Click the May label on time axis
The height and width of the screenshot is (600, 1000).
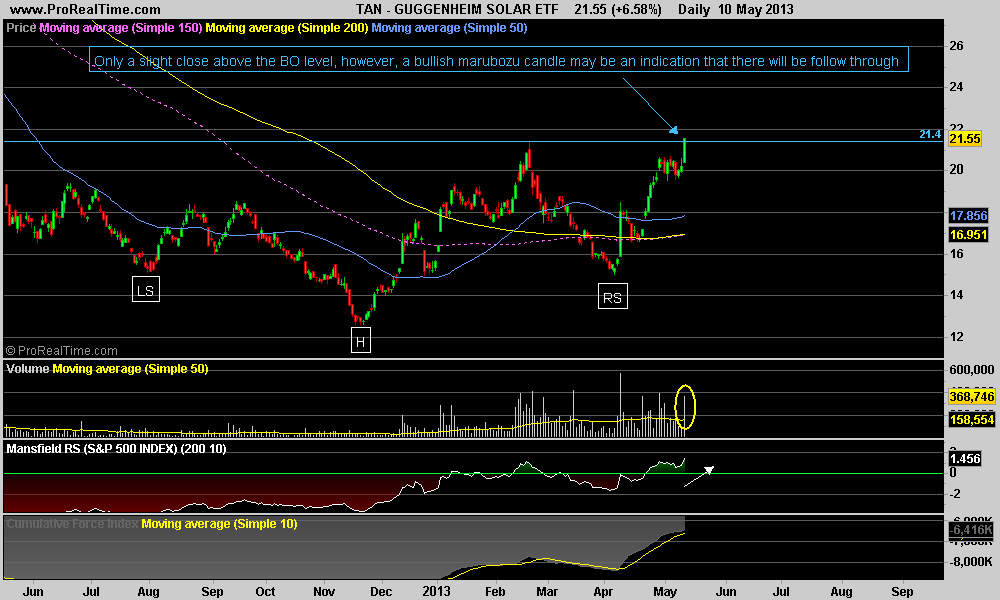pyautogui.click(x=665, y=591)
